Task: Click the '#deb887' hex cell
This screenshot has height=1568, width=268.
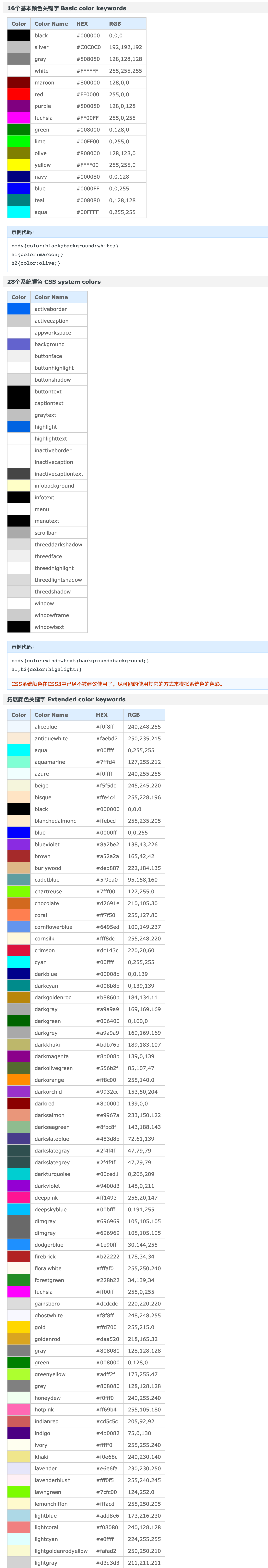Action: click(108, 868)
